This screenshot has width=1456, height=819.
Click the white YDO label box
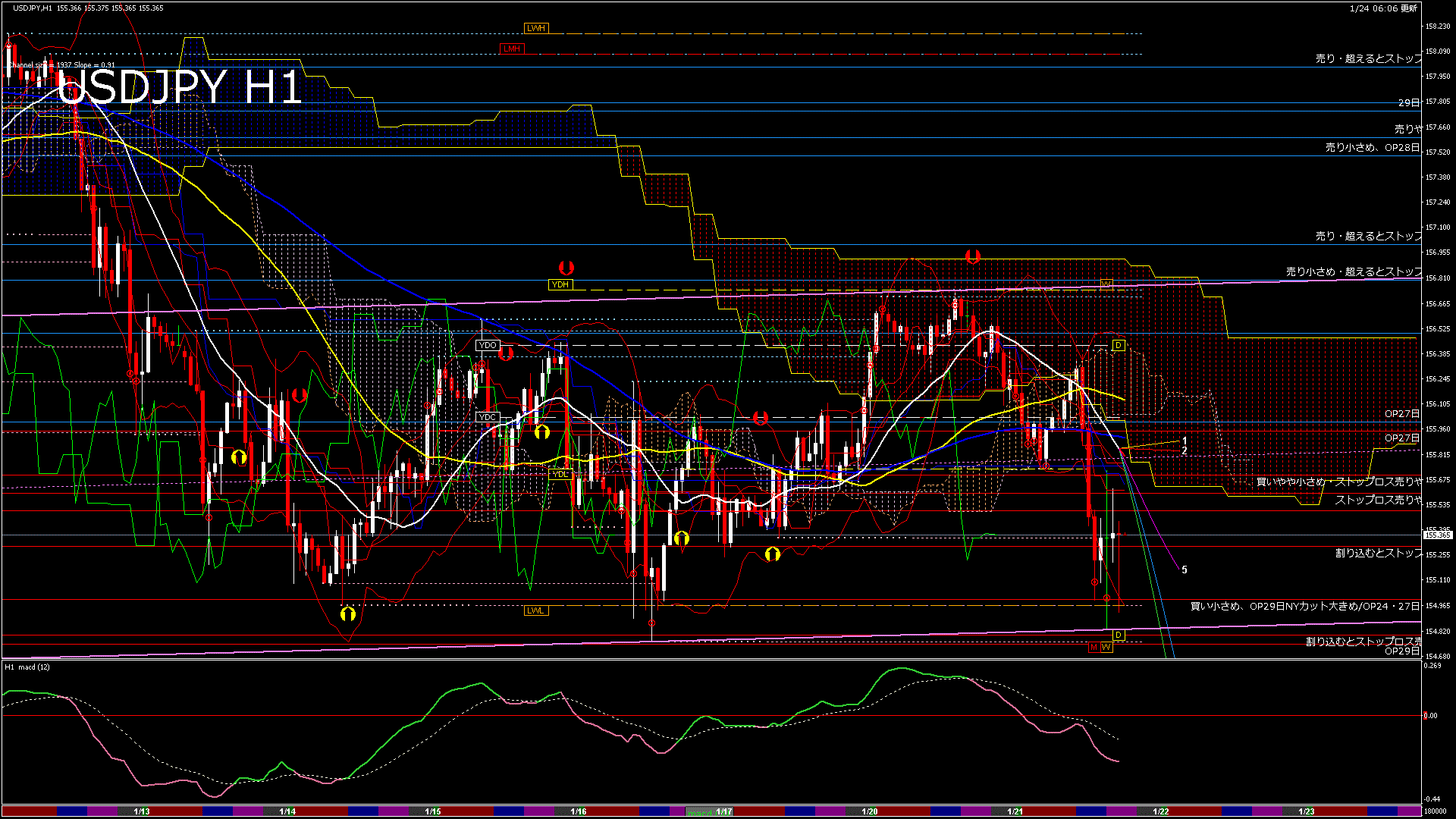[488, 345]
